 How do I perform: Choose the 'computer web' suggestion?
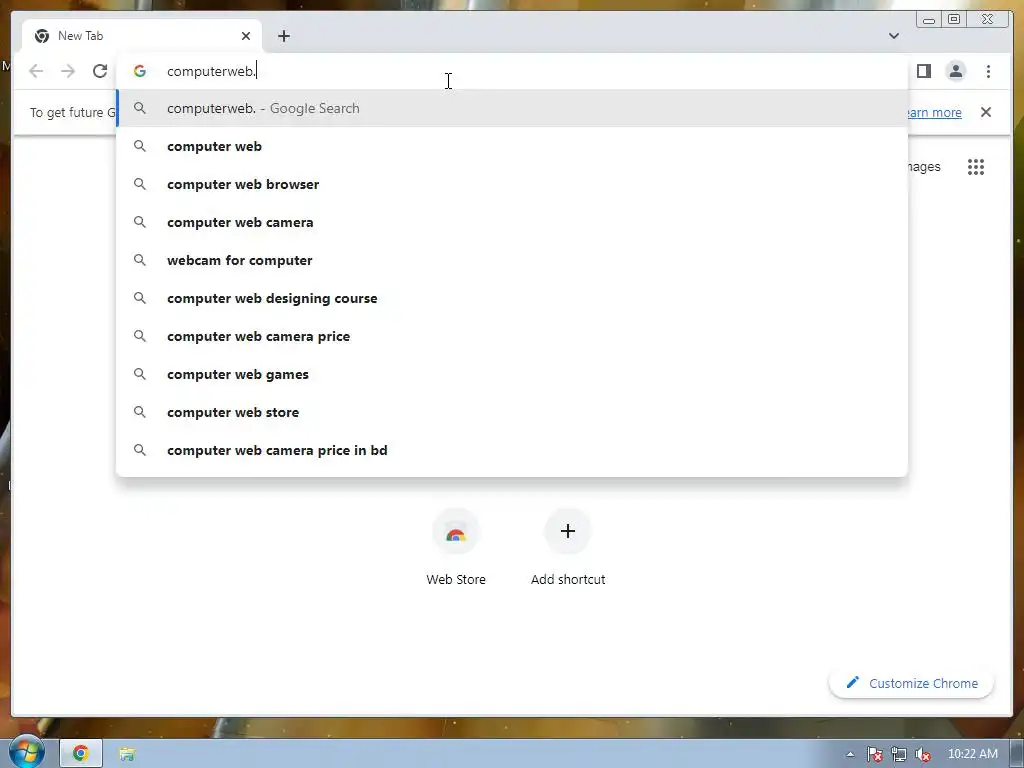(x=512, y=146)
